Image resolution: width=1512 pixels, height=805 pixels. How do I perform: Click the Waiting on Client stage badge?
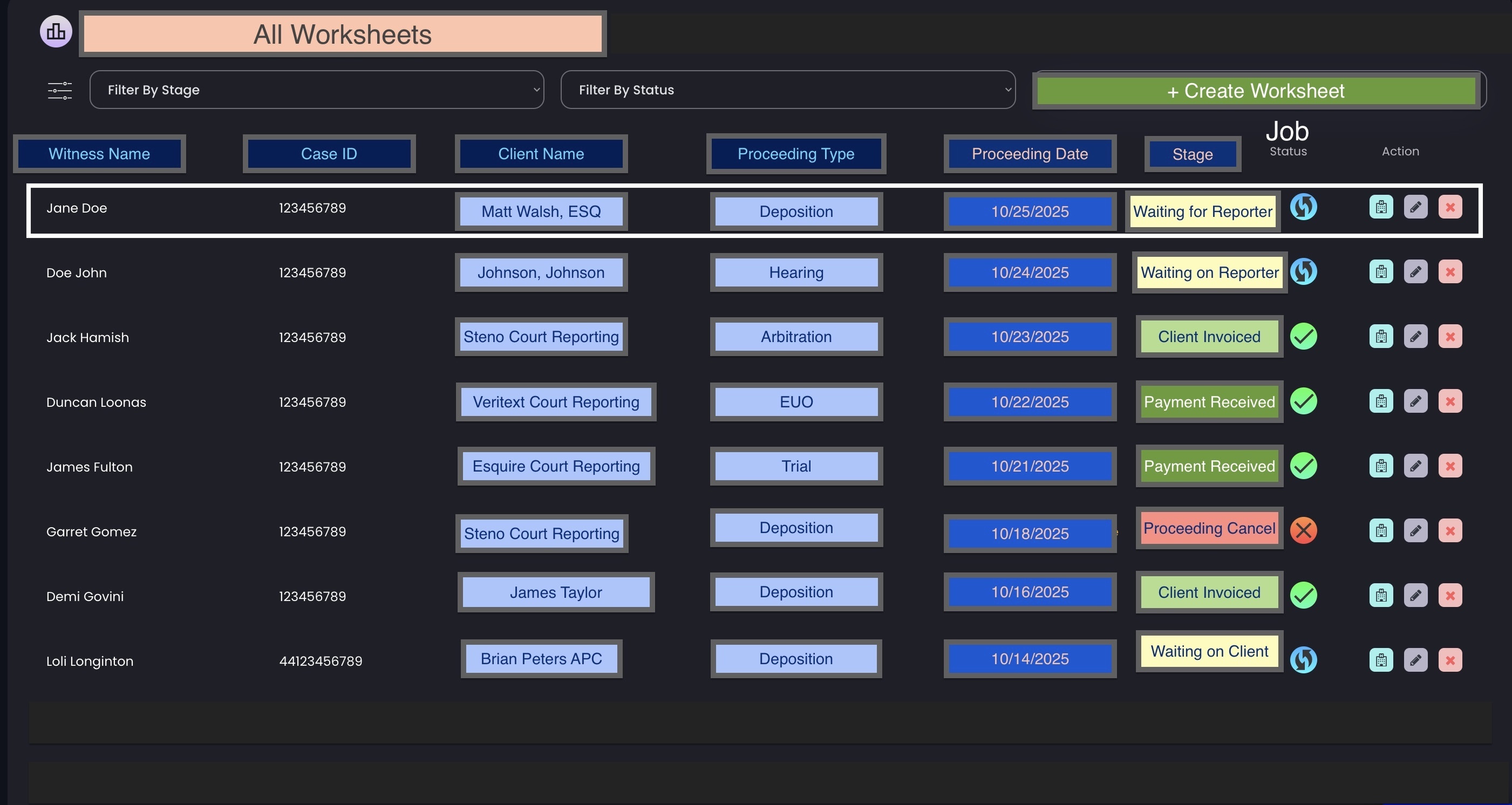pos(1209,651)
